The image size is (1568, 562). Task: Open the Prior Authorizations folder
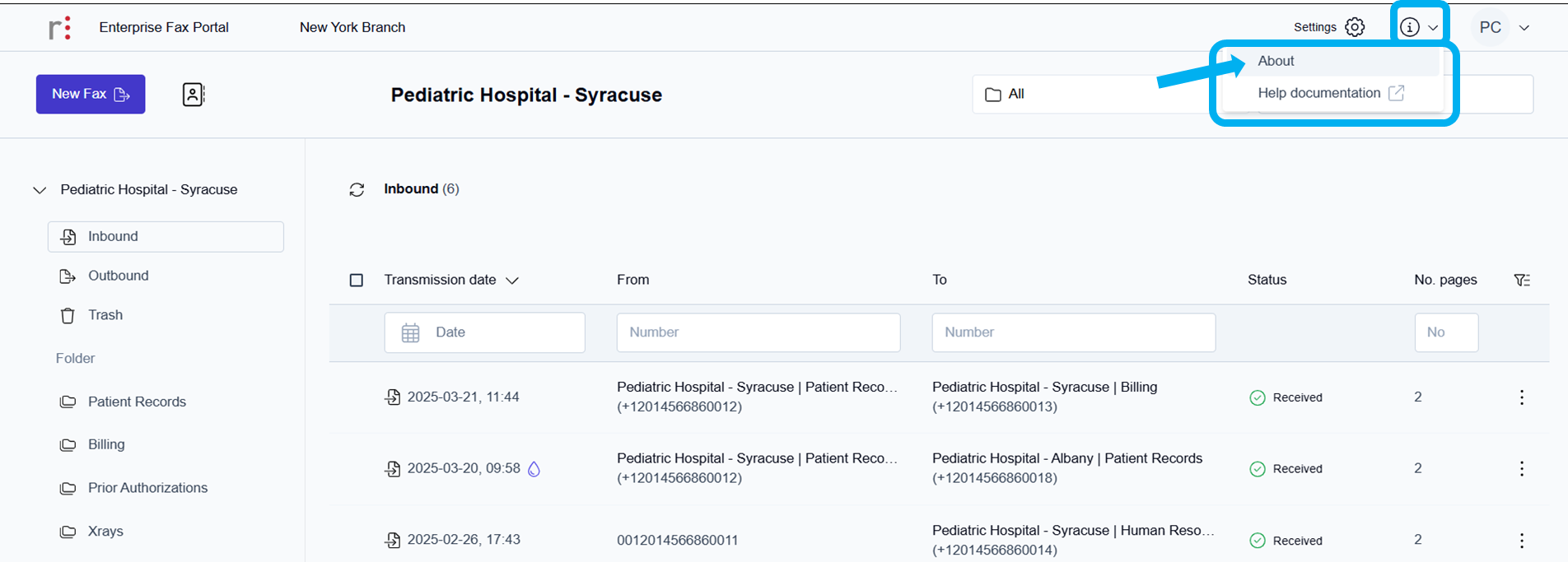147,488
